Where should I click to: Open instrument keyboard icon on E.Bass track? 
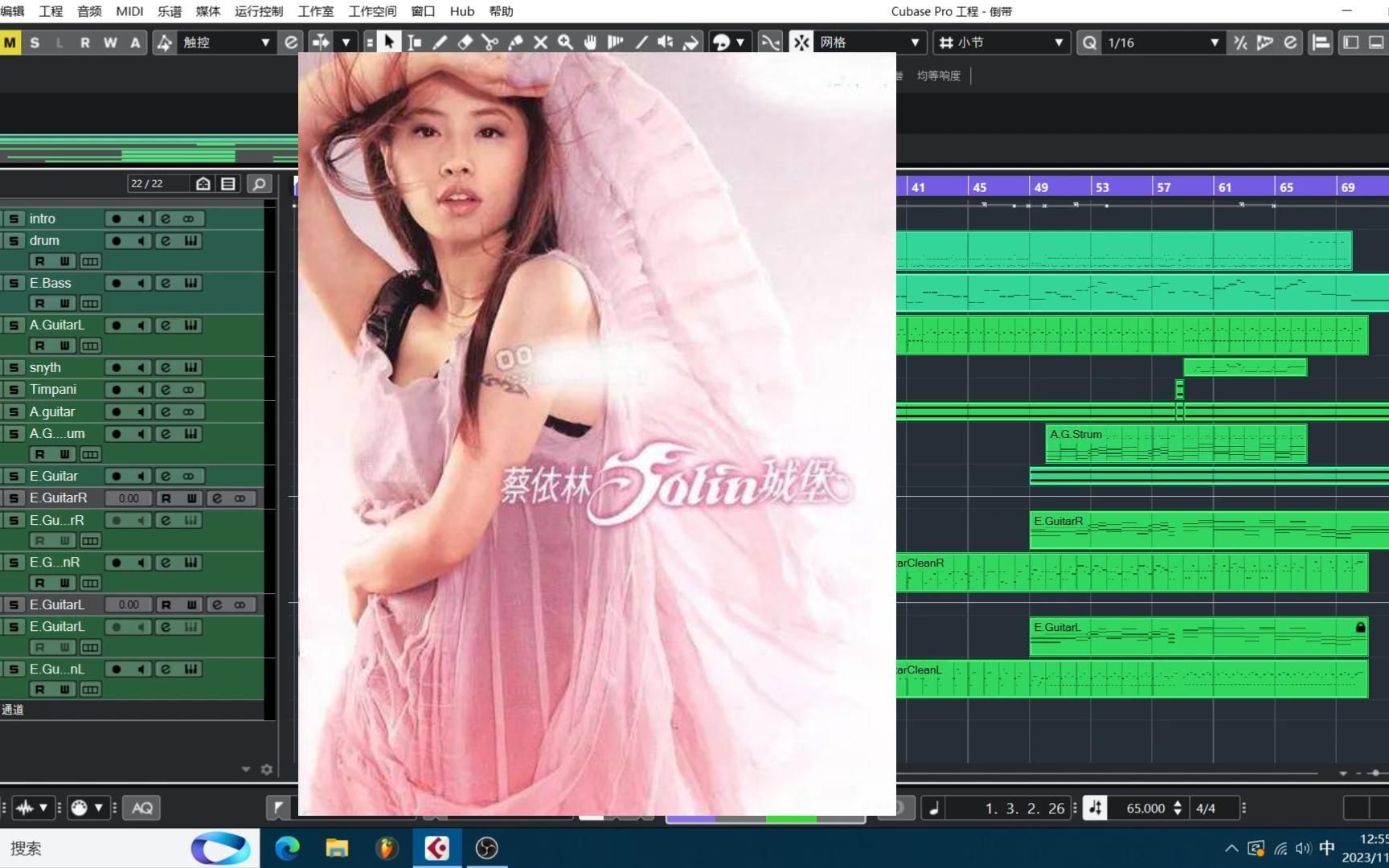pyautogui.click(x=191, y=283)
